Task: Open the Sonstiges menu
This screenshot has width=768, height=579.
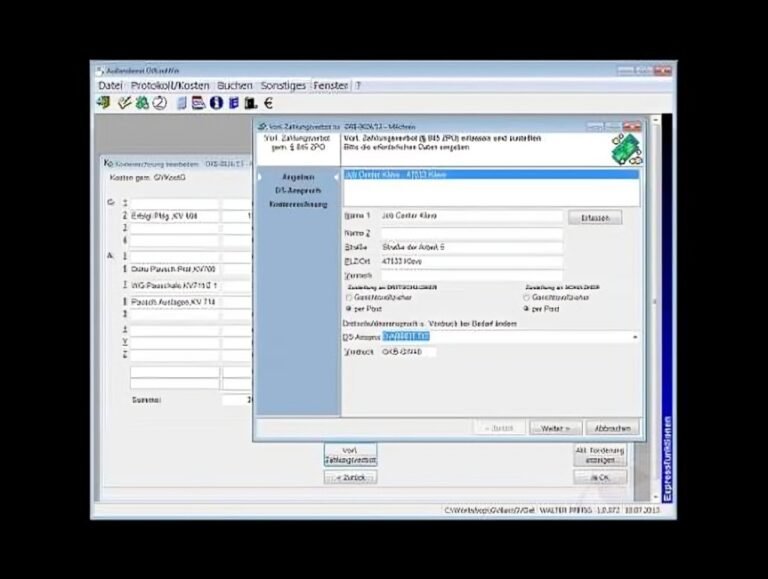Action: pyautogui.click(x=283, y=86)
